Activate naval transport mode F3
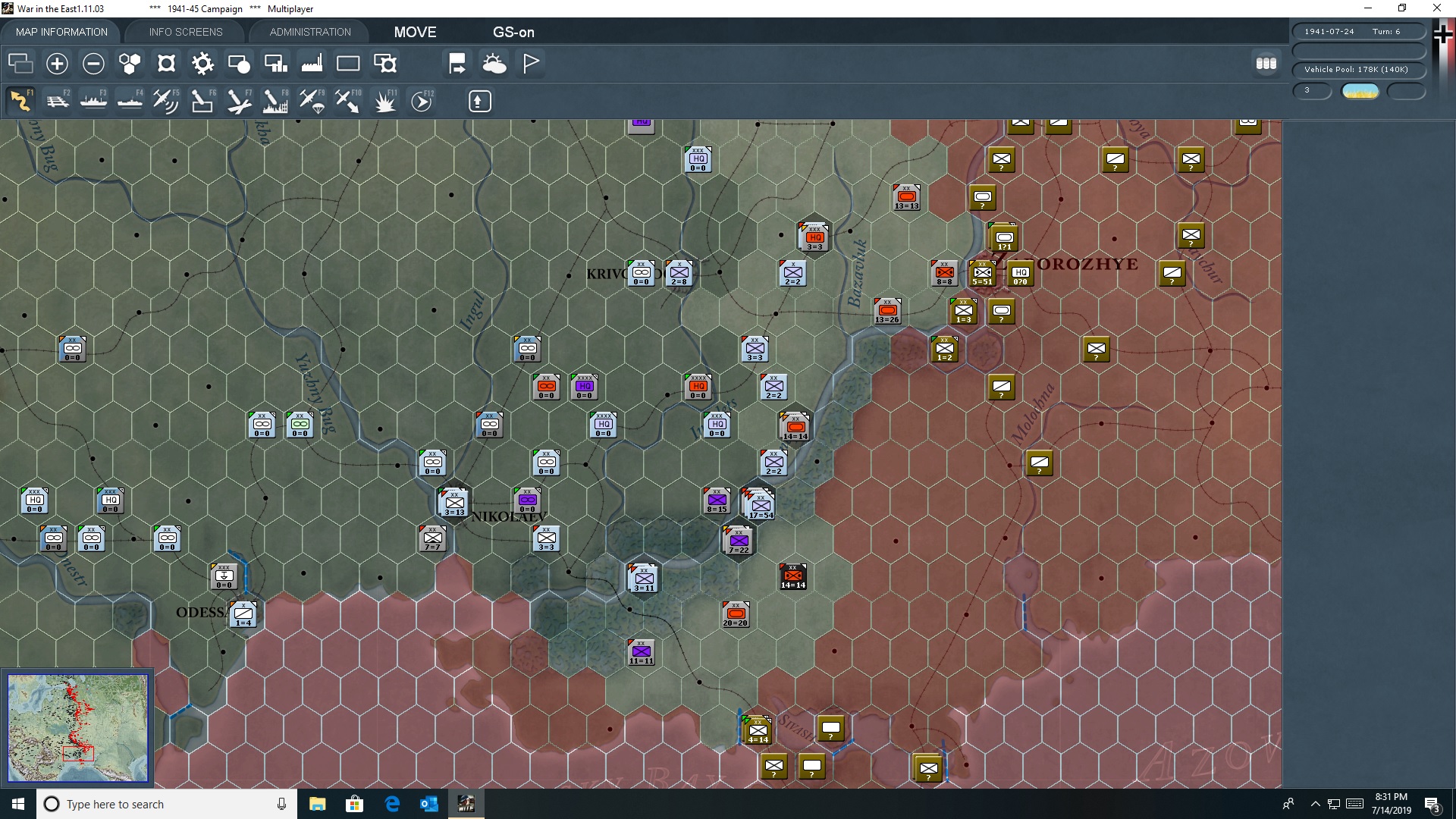The image size is (1456, 819). point(93,100)
